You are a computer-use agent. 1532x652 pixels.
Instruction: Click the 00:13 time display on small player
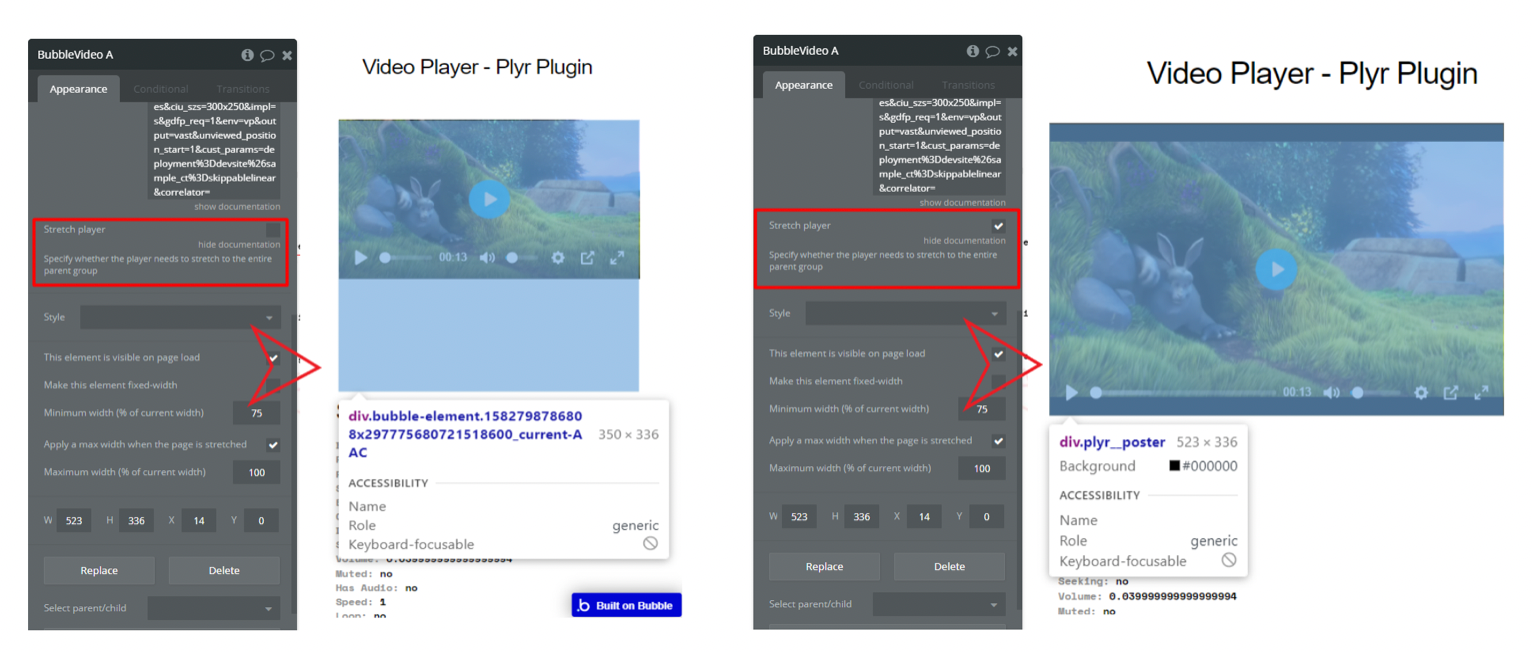(453, 257)
